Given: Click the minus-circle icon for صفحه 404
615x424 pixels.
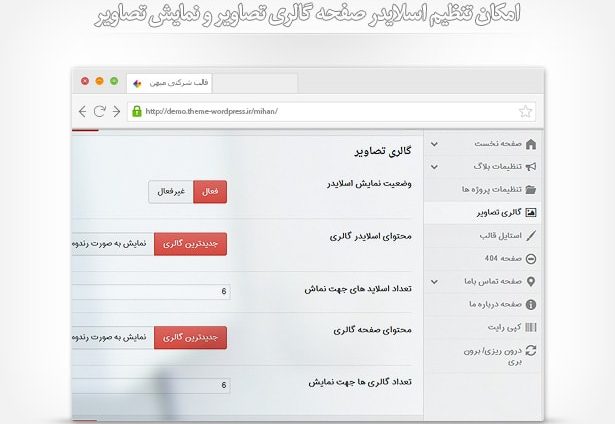Looking at the screenshot, I should click(530, 258).
